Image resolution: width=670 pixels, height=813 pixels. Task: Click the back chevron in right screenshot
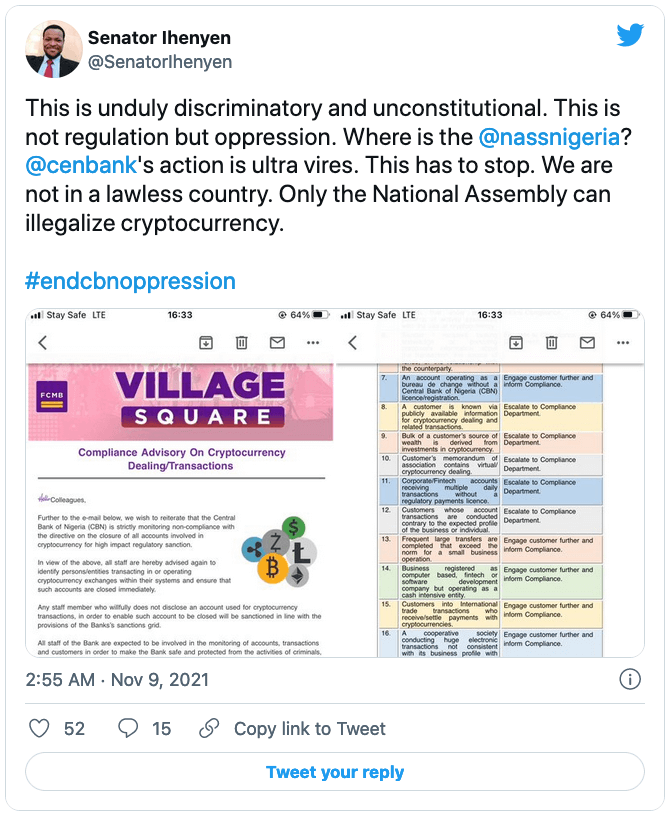pyautogui.click(x=353, y=342)
